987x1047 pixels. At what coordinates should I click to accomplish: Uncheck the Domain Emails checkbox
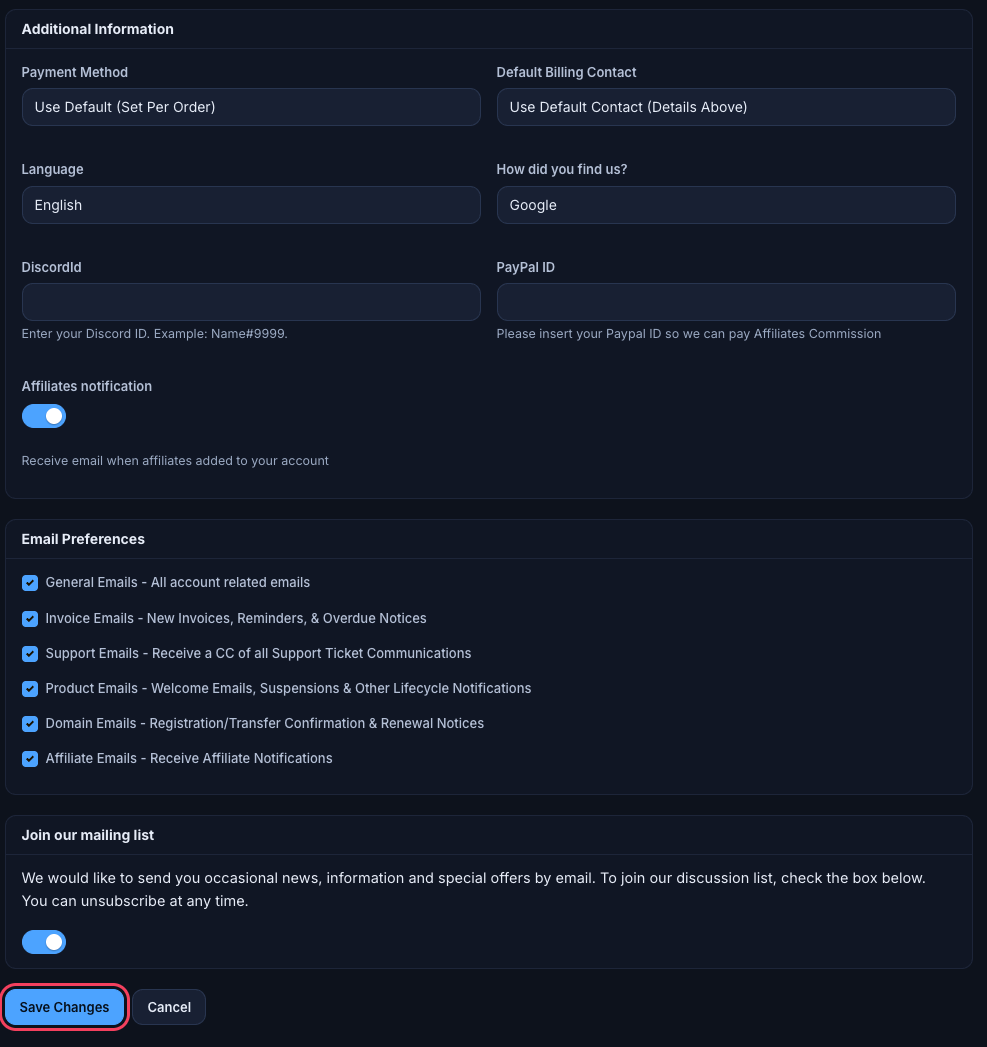click(30, 724)
